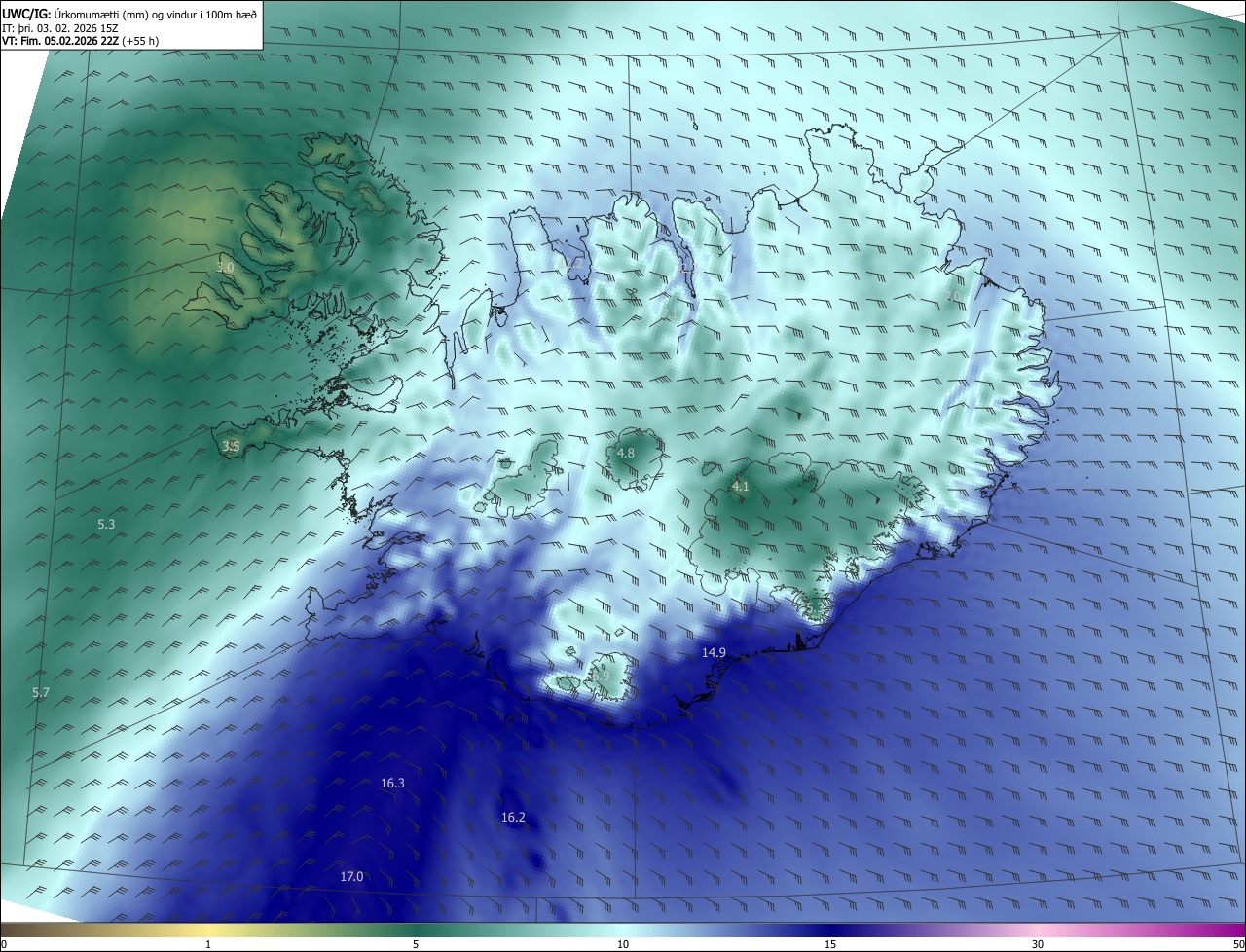This screenshot has width=1246, height=952.
Task: Click the '16.3' value label offshore
Action: [x=392, y=783]
